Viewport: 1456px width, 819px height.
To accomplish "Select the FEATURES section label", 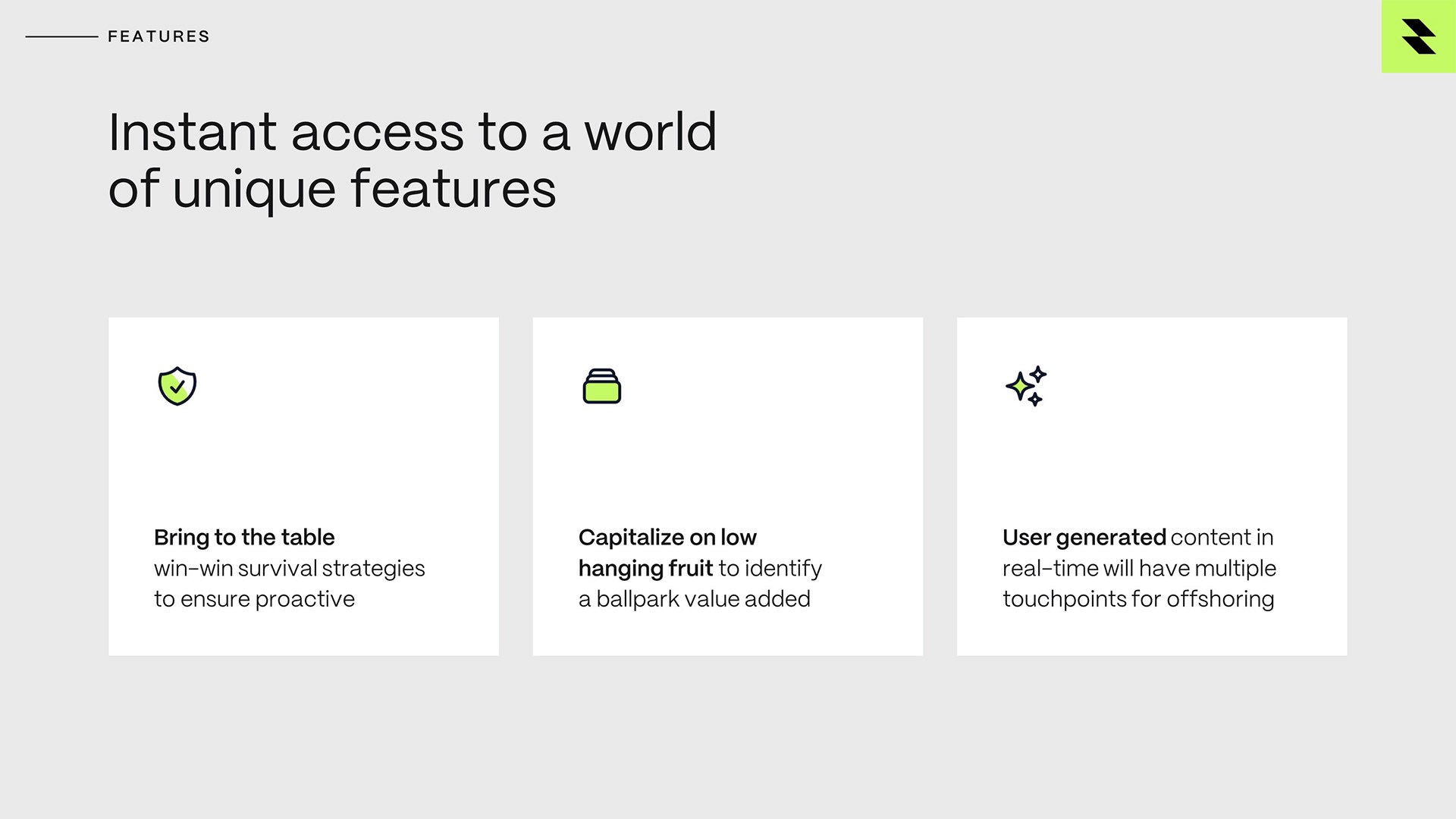I will coord(158,35).
